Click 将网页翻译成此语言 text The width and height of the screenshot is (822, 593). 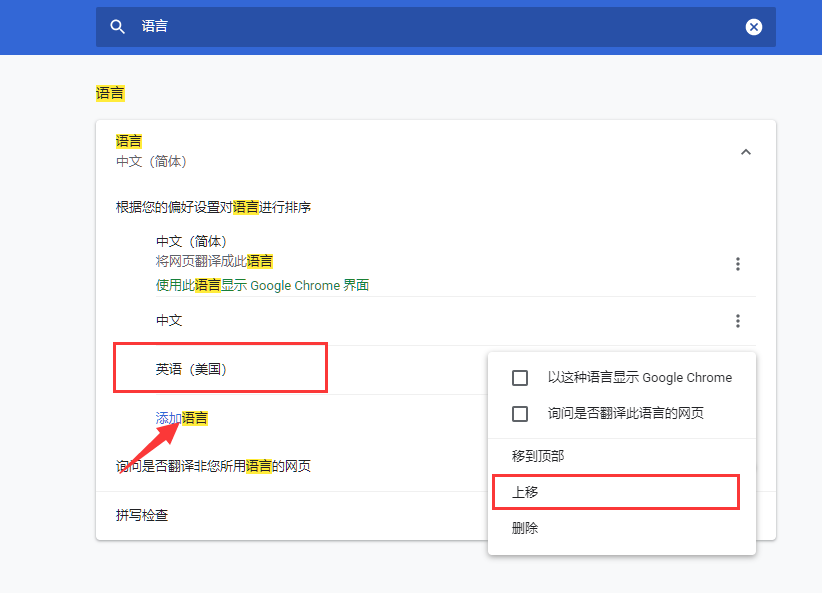214,261
